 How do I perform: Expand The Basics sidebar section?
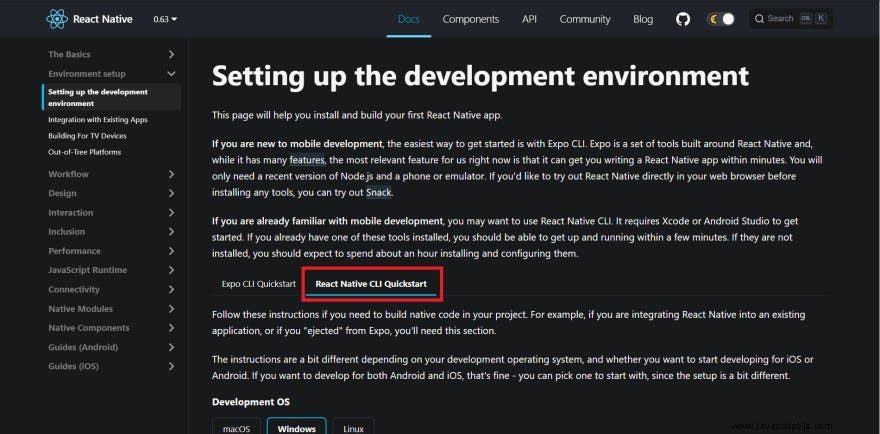[111, 54]
